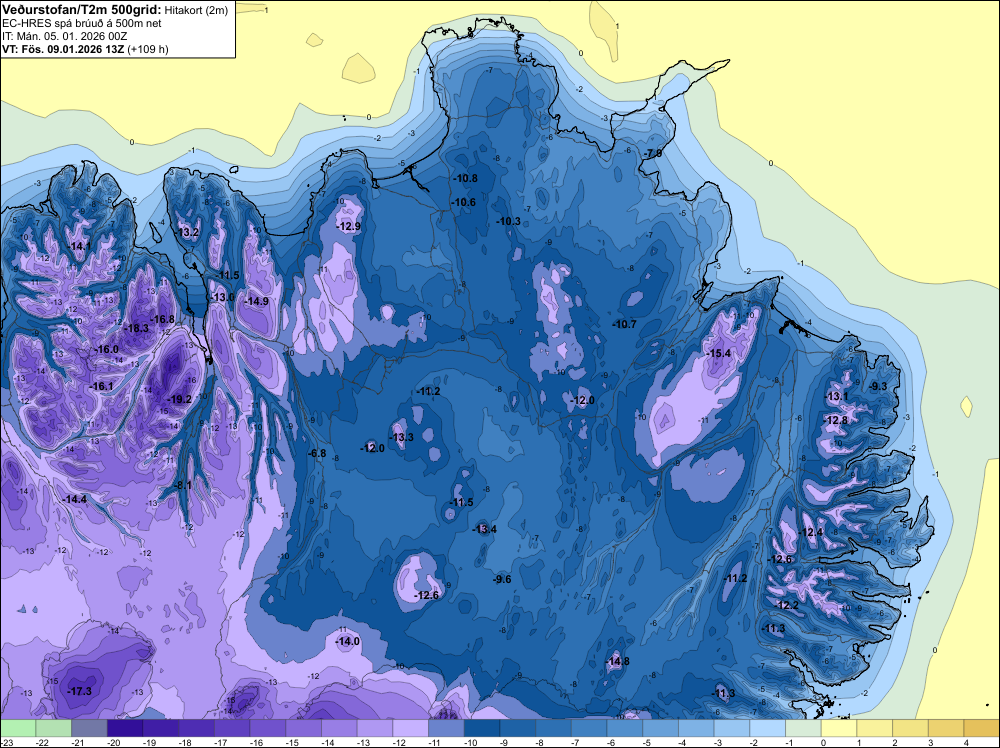
Task: Click the legend swatch between -1 and 0
Action: (804, 728)
